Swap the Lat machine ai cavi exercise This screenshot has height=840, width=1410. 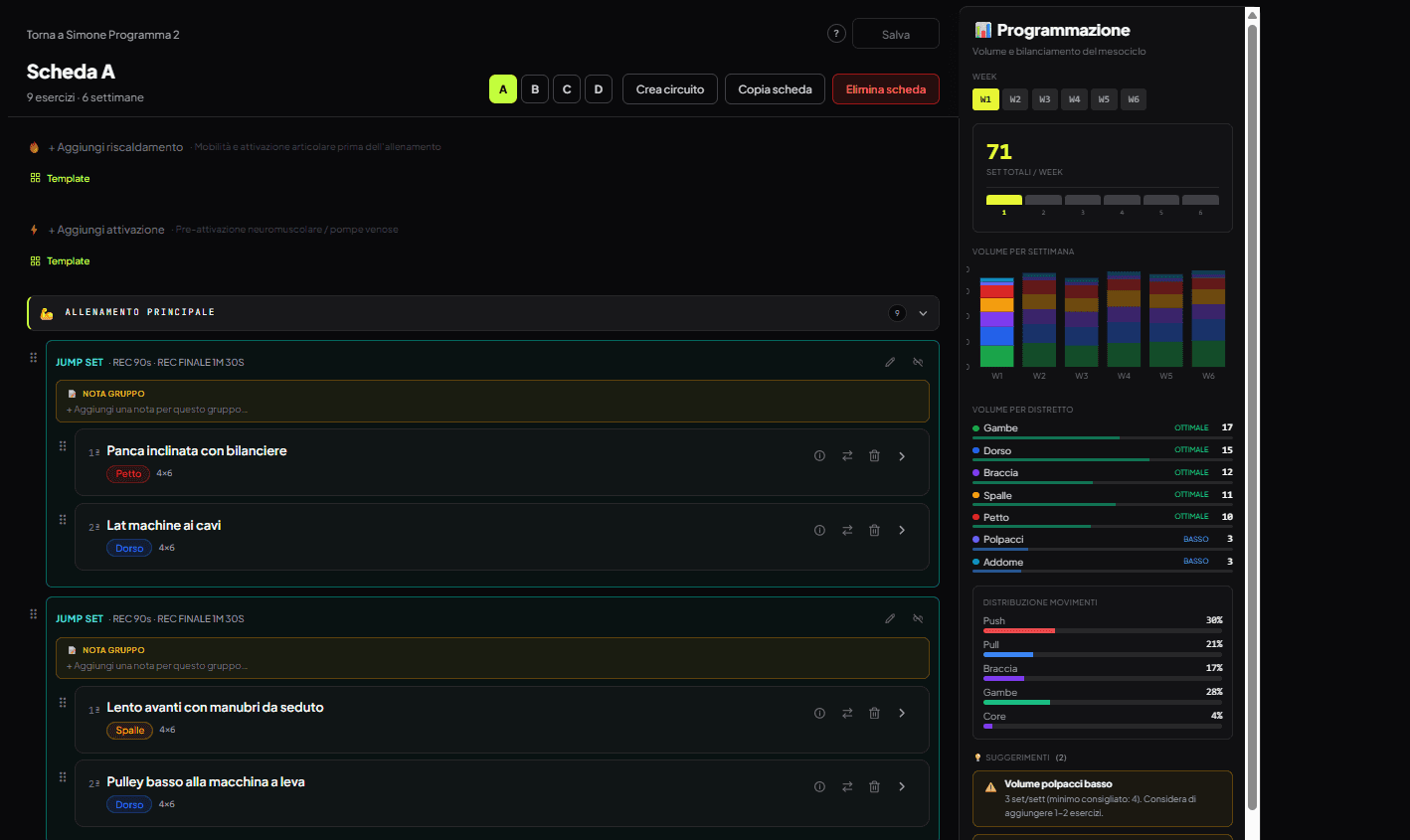(x=847, y=531)
